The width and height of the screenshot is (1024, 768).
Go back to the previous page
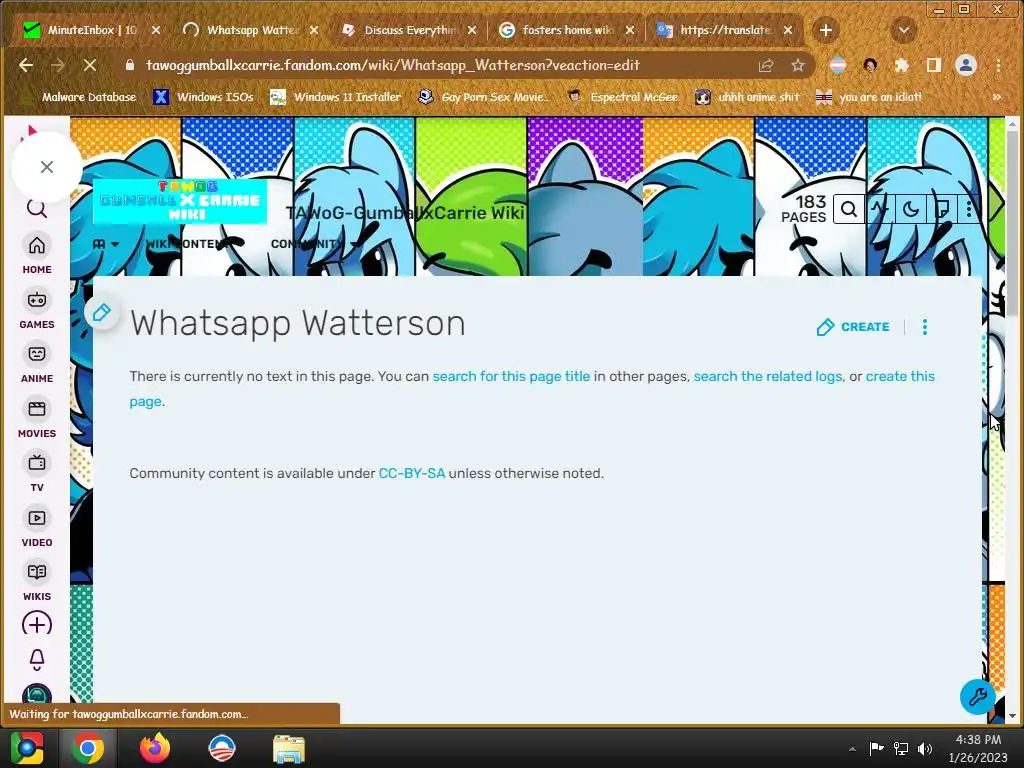(26, 65)
